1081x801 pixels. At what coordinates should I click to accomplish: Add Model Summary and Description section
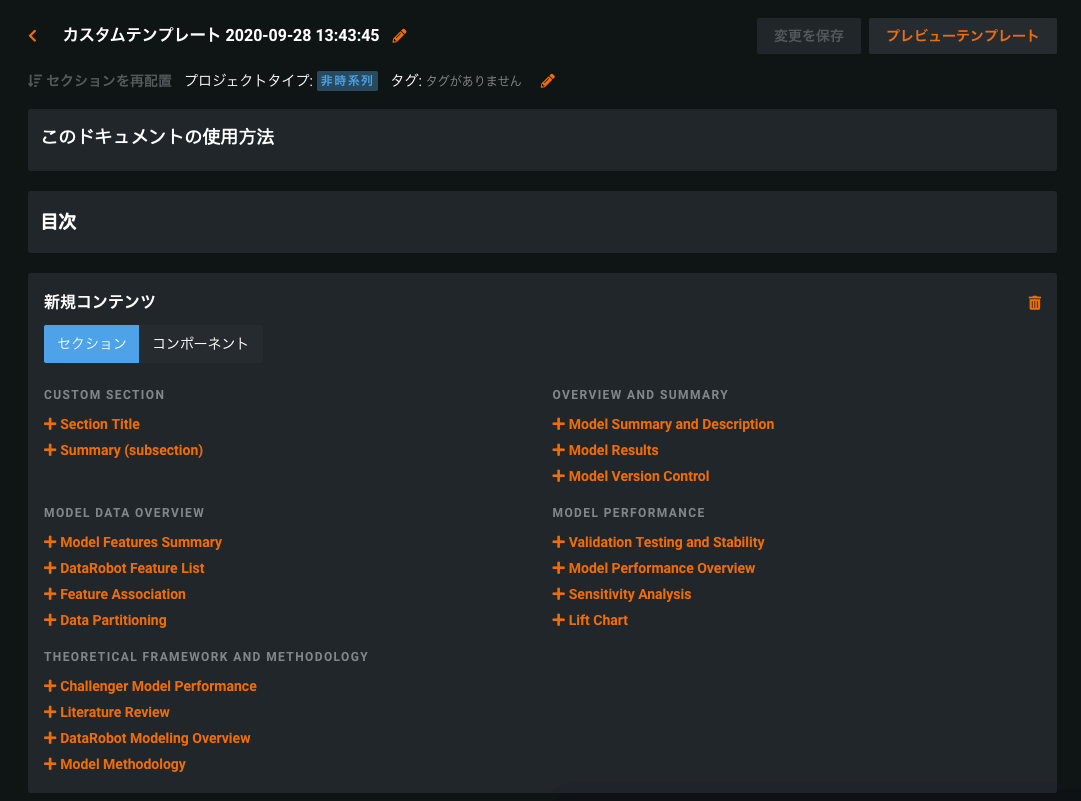pos(671,424)
